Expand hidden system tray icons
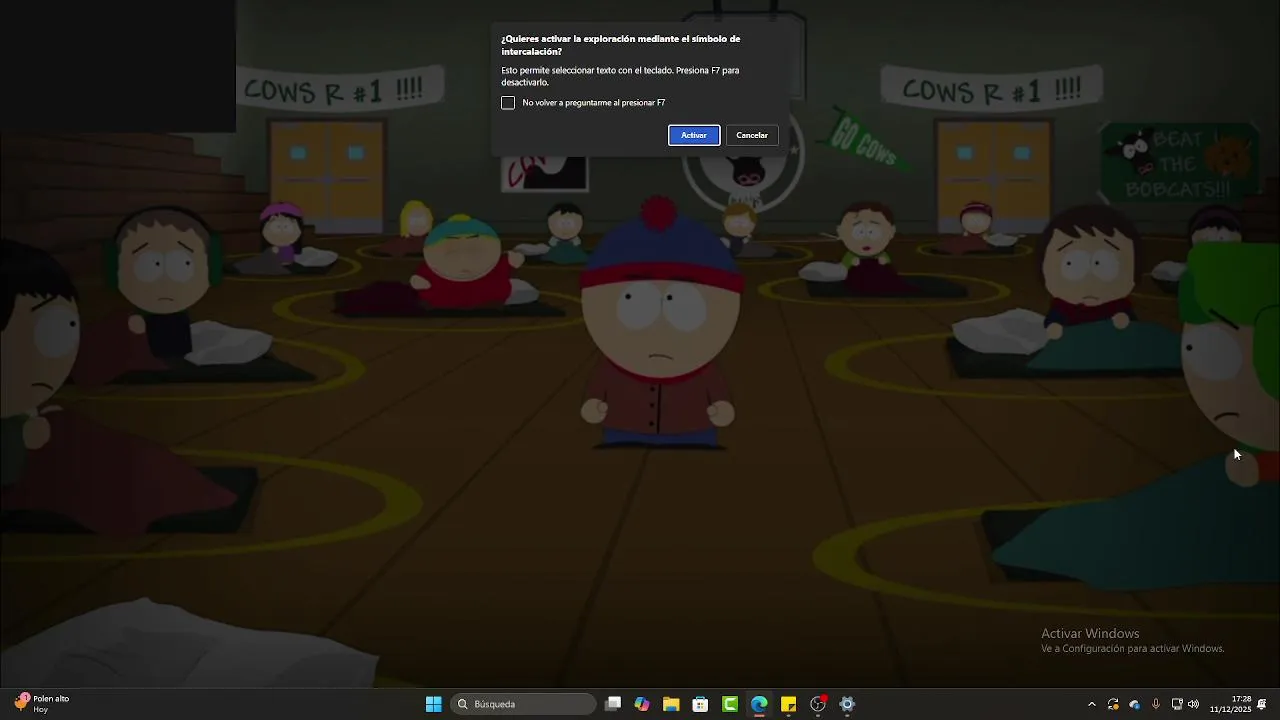The width and height of the screenshot is (1280, 720). tap(1091, 704)
